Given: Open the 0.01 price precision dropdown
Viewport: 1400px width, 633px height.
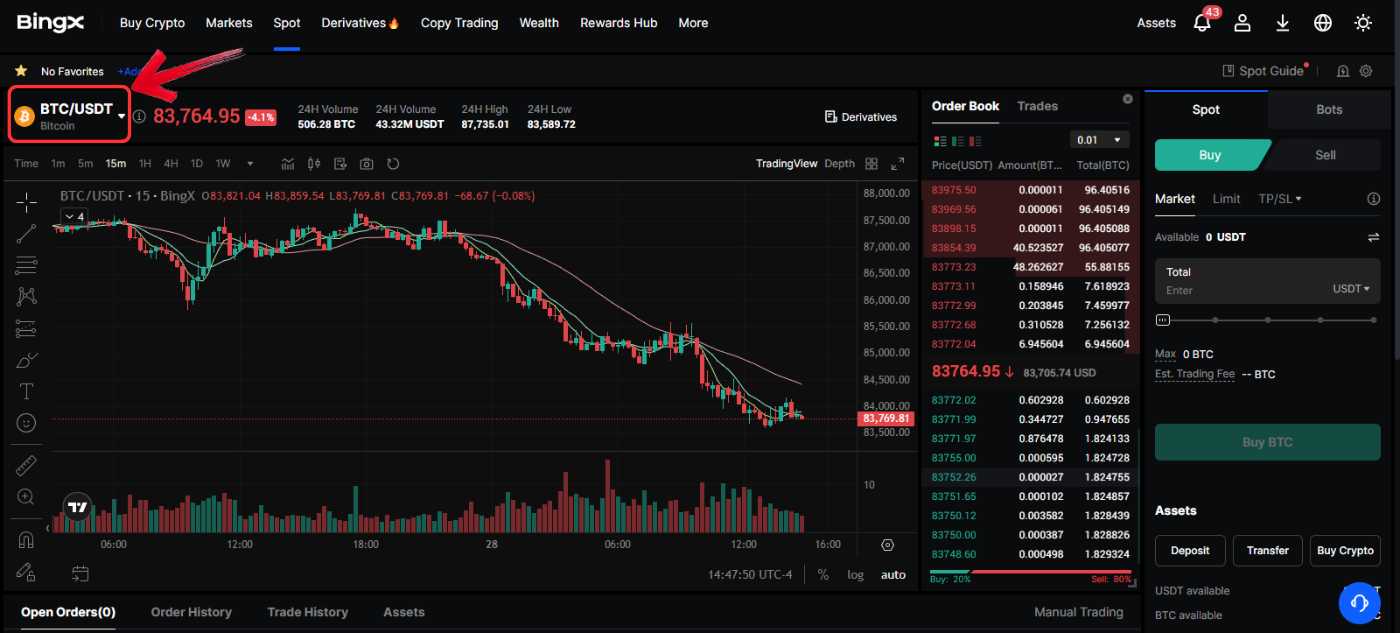Looking at the screenshot, I should [1099, 140].
